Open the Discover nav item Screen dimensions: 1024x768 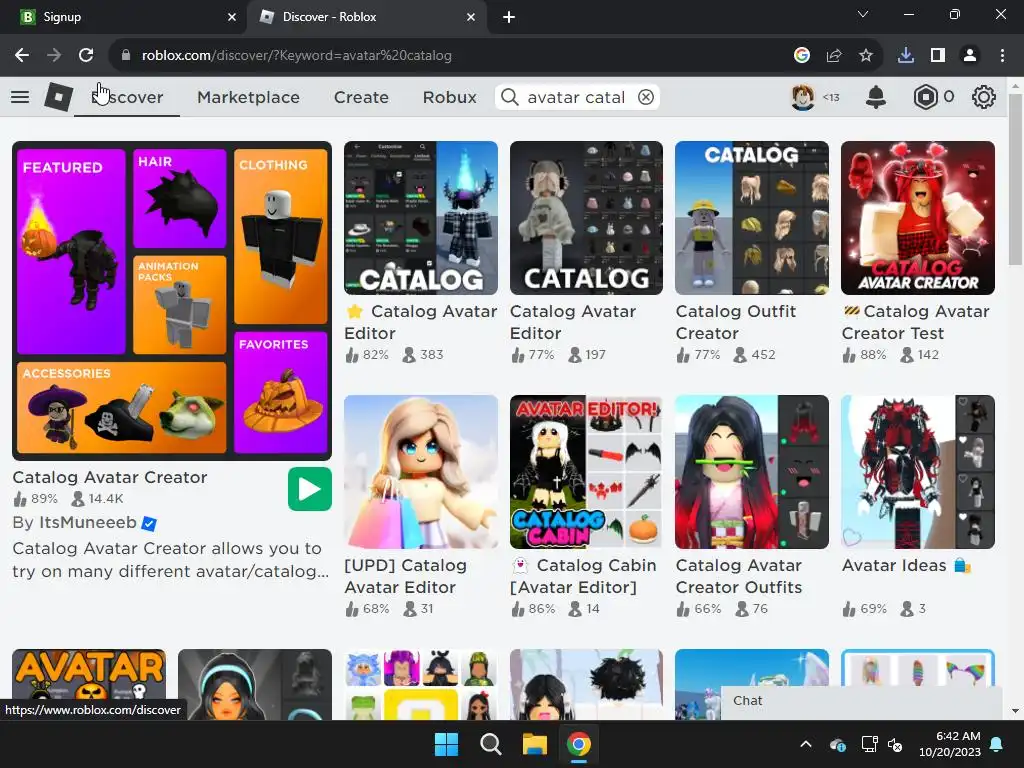(x=127, y=97)
